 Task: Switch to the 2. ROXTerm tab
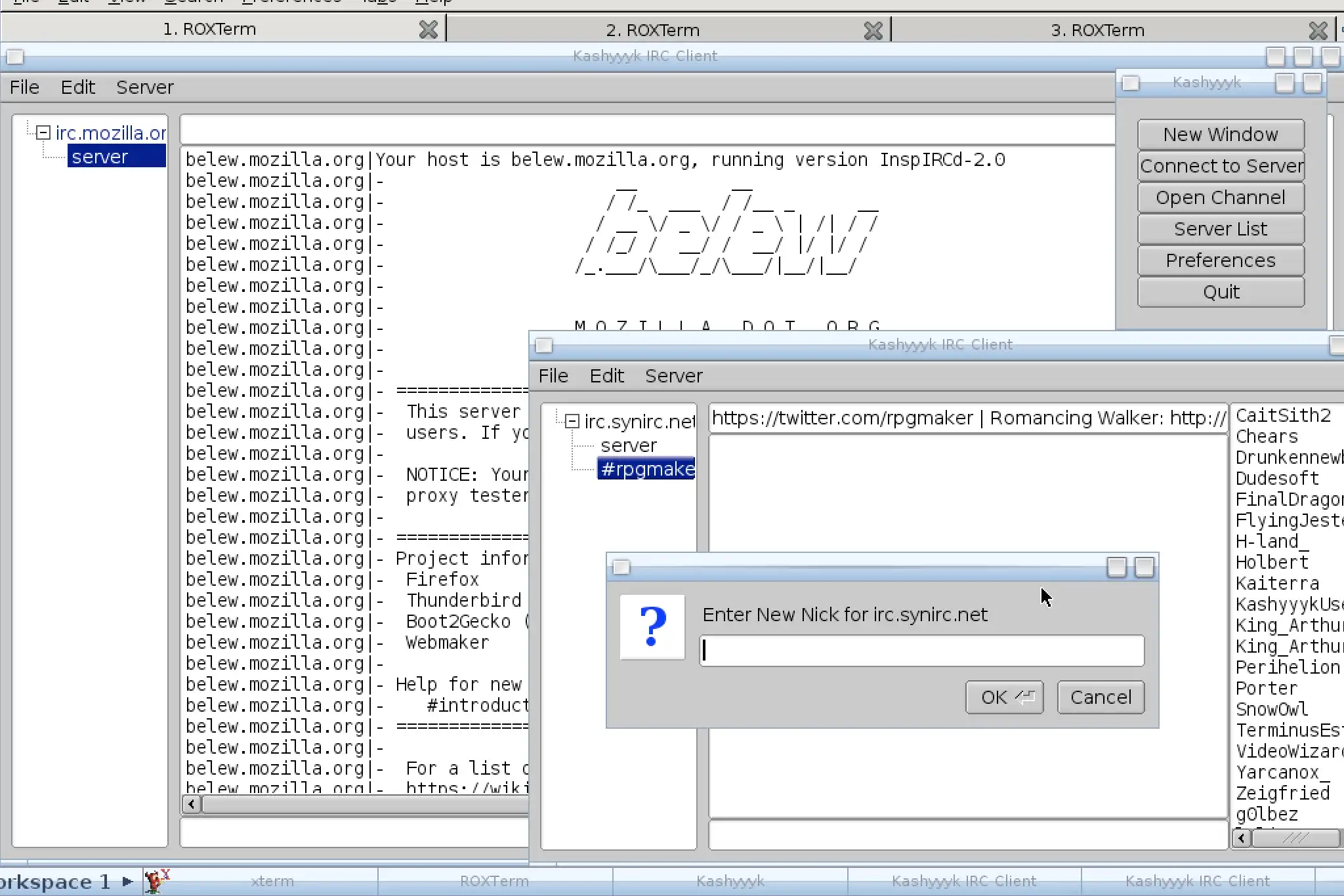[x=652, y=30]
